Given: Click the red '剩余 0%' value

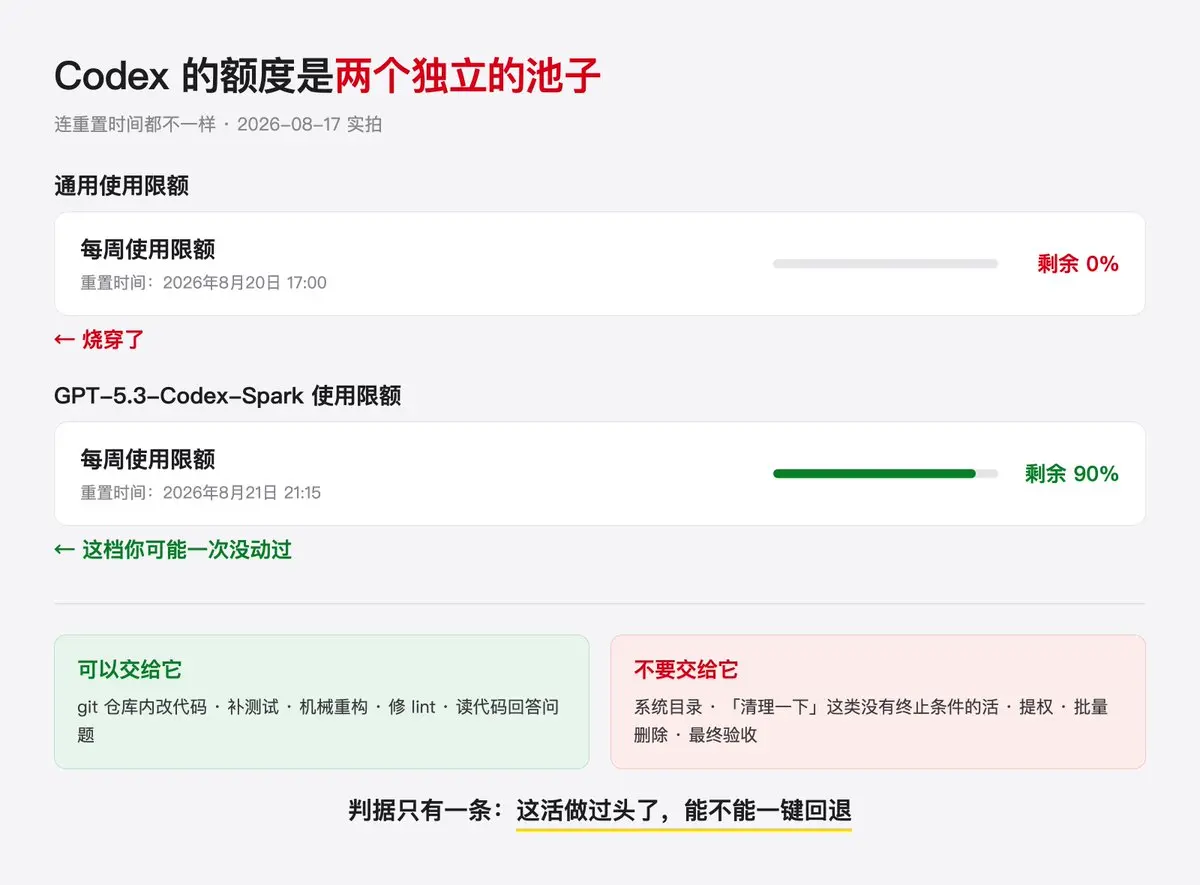Looking at the screenshot, I should pos(1078,264).
